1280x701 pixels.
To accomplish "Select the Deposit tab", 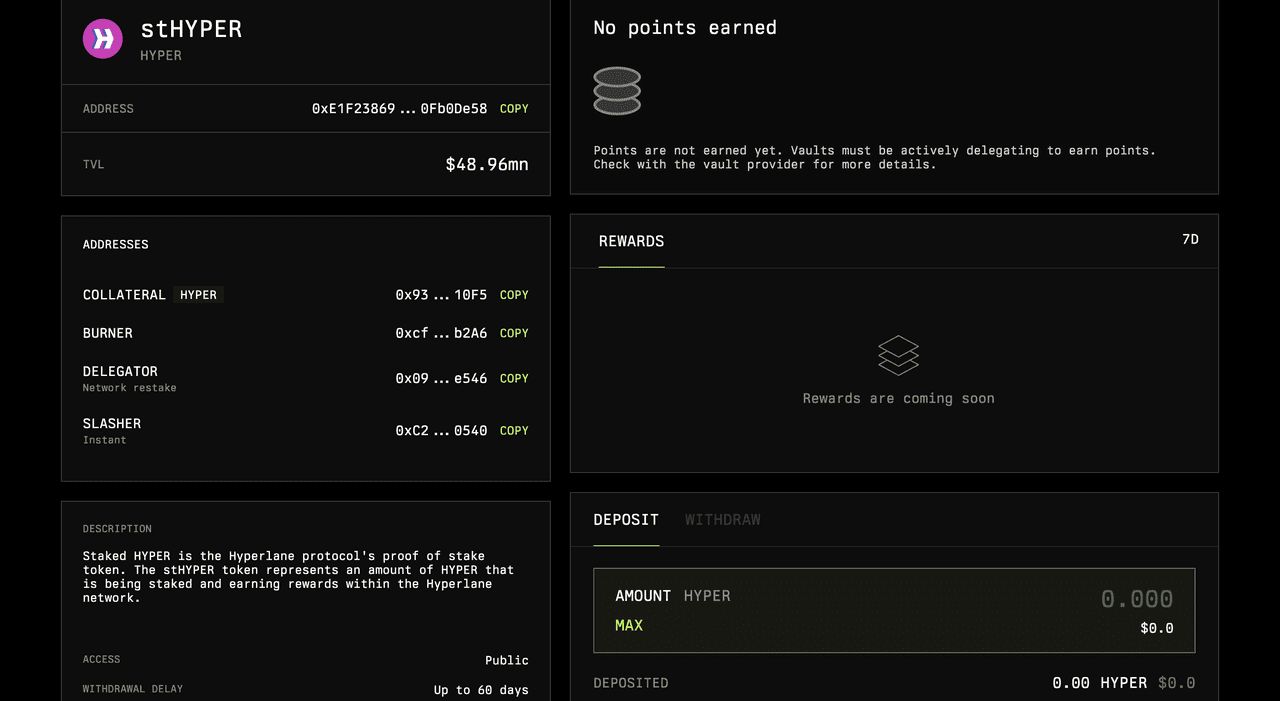I will [626, 520].
